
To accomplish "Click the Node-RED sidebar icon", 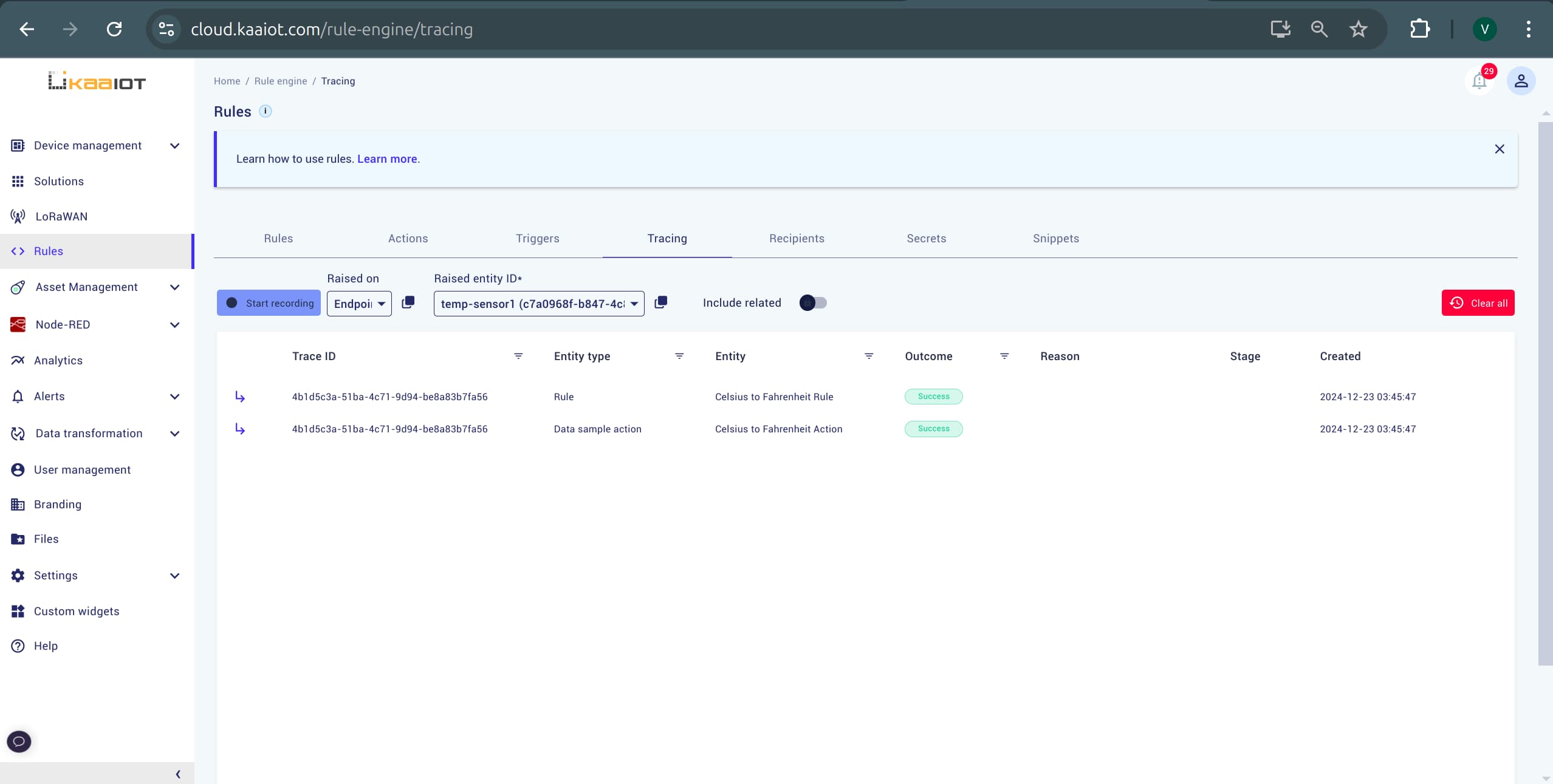I will coord(17,323).
